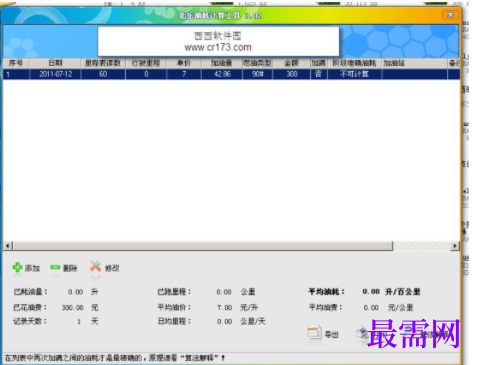This screenshot has width=479, height=365.
Task: Click the 加油站 column header
Action: (414, 63)
